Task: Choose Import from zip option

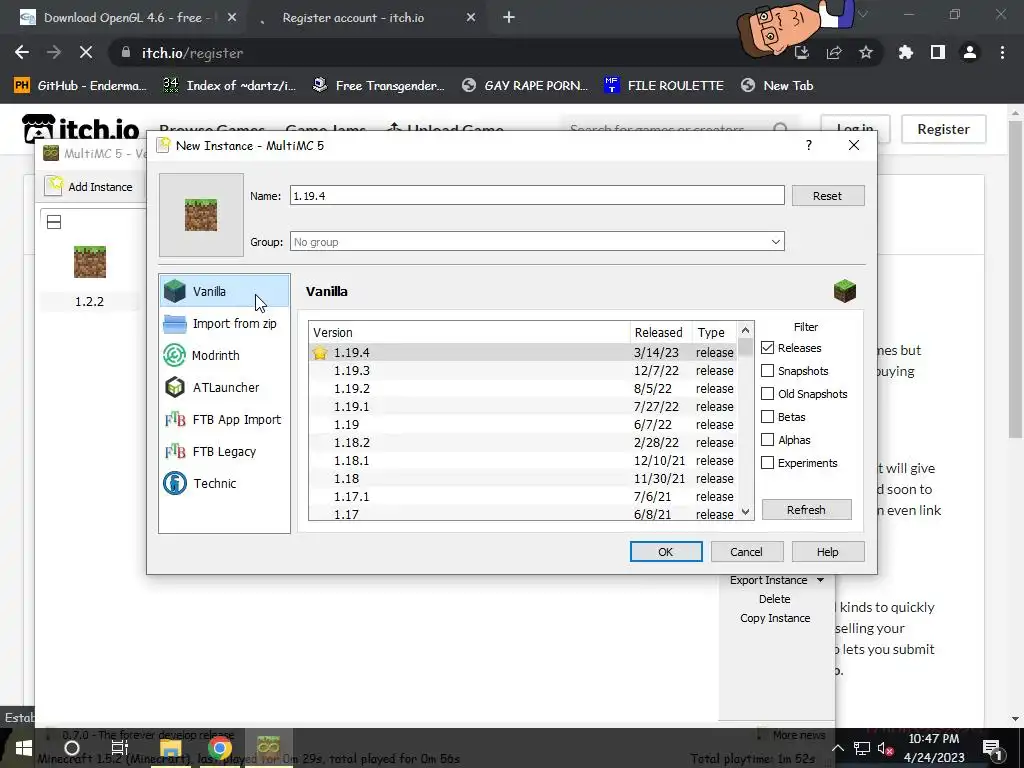Action: click(224, 323)
